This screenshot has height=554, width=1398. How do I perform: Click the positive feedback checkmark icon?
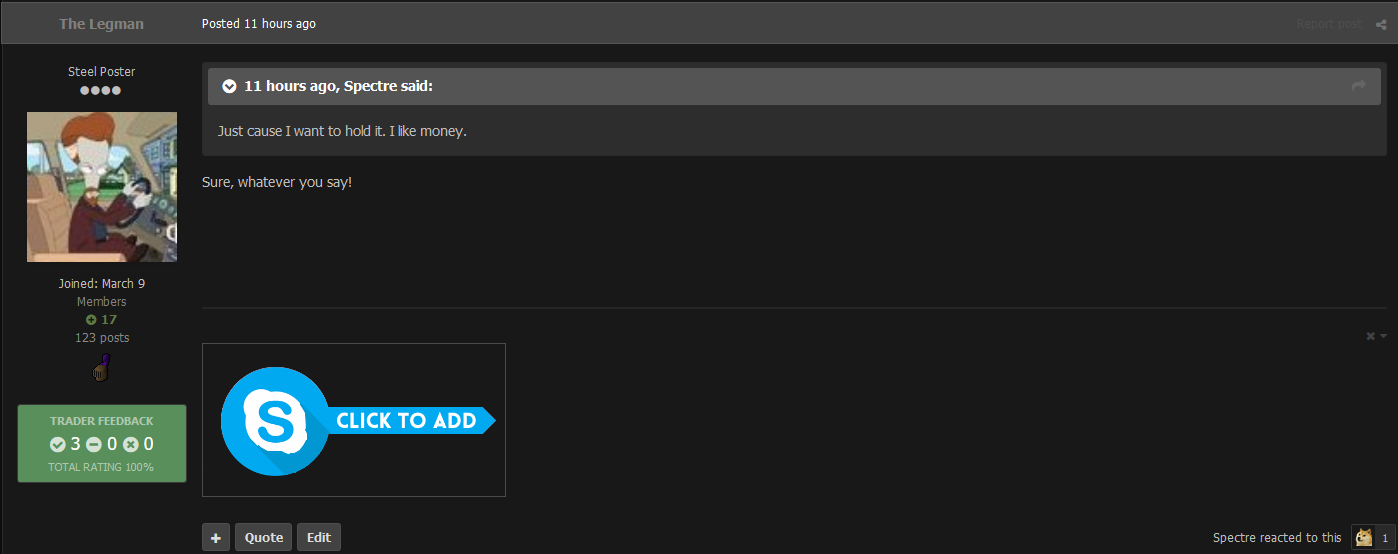click(x=58, y=444)
